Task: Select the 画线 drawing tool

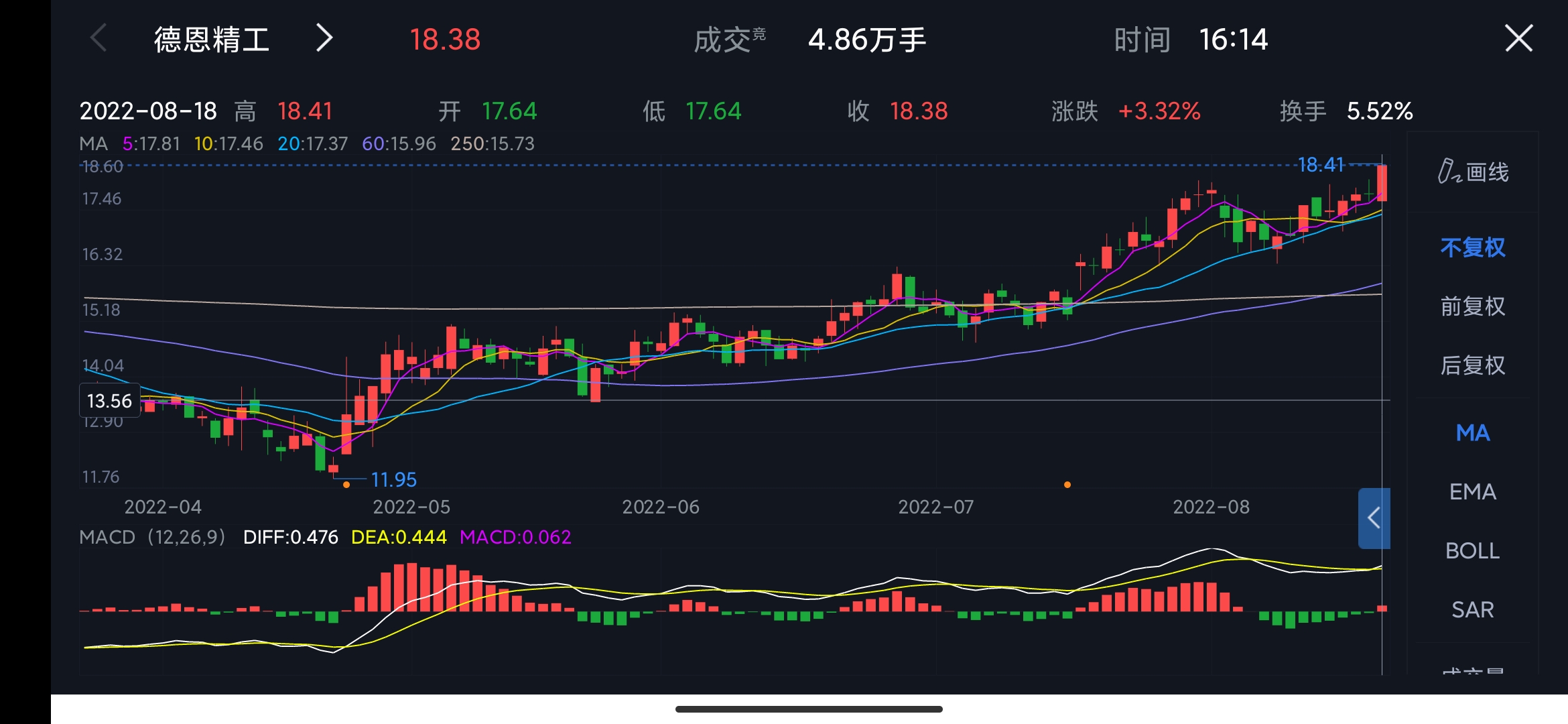Action: tap(1471, 173)
